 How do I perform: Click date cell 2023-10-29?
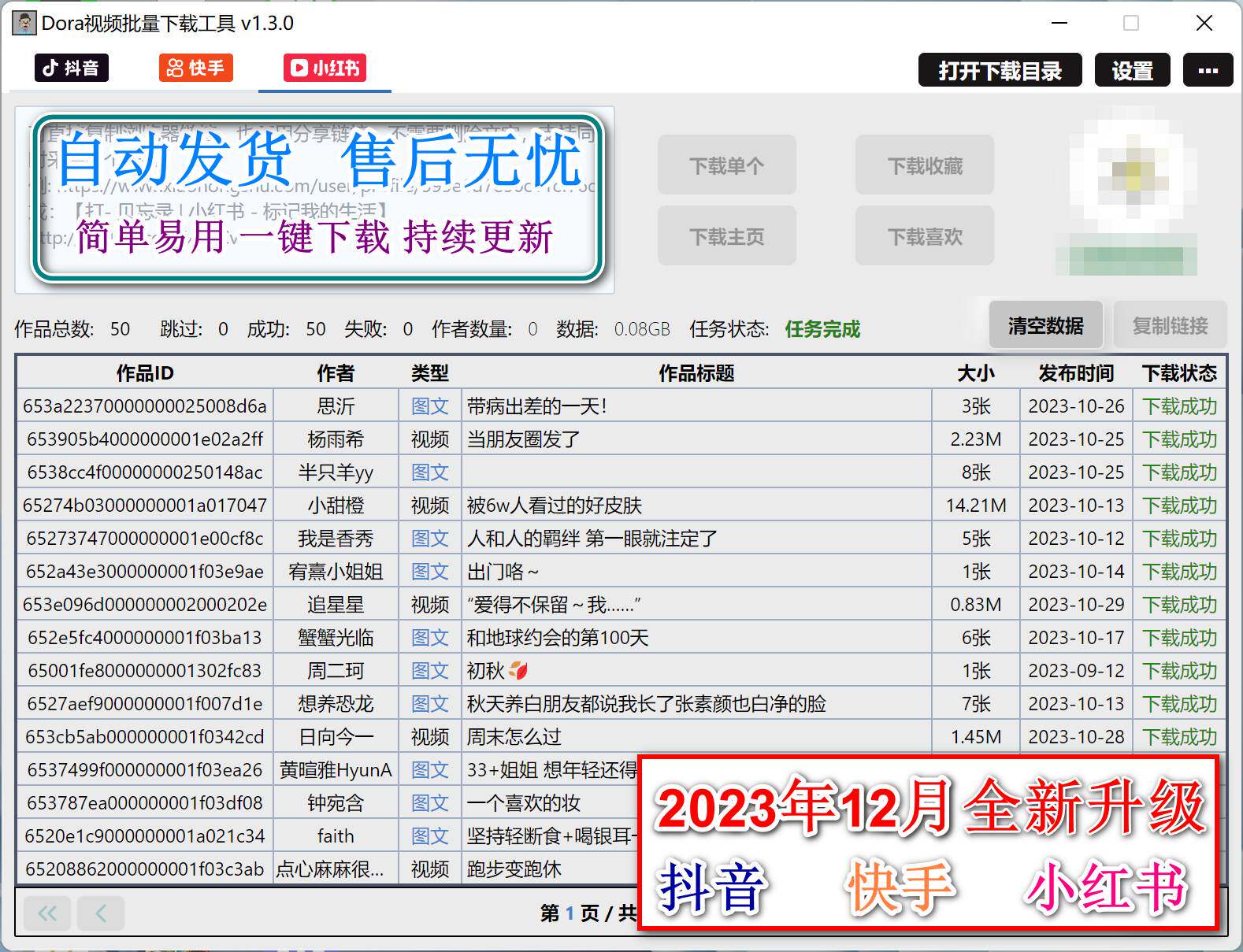tap(1076, 605)
